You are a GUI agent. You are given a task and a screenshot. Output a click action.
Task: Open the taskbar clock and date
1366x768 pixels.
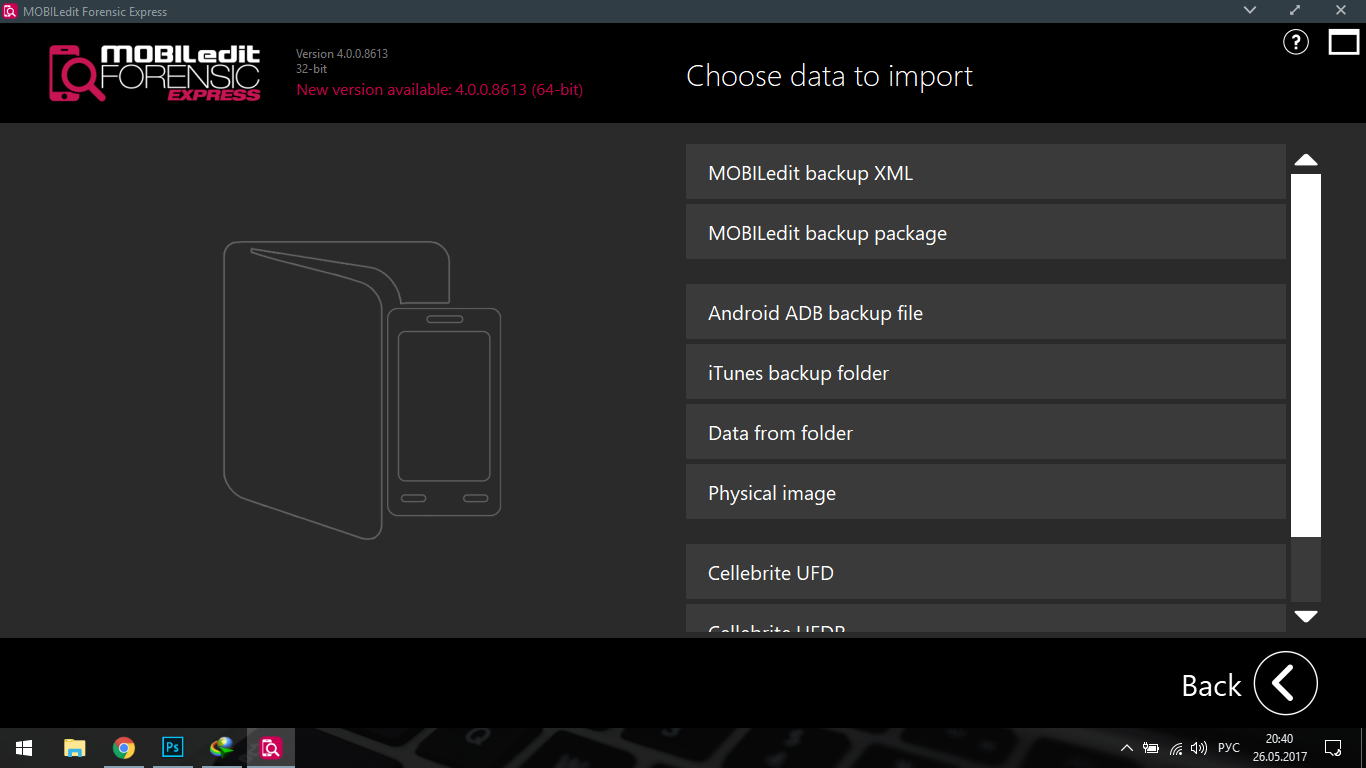pos(1279,748)
